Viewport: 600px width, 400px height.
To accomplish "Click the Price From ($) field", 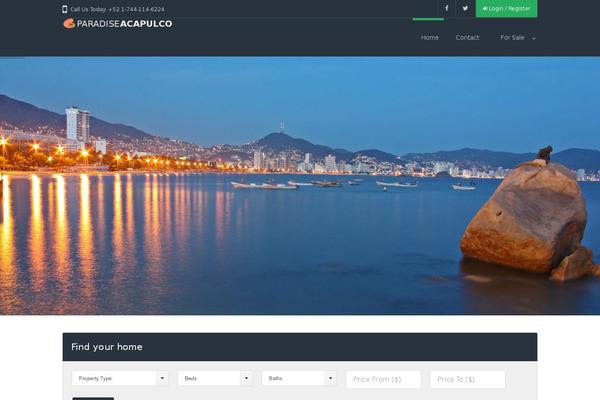I will click(x=383, y=379).
